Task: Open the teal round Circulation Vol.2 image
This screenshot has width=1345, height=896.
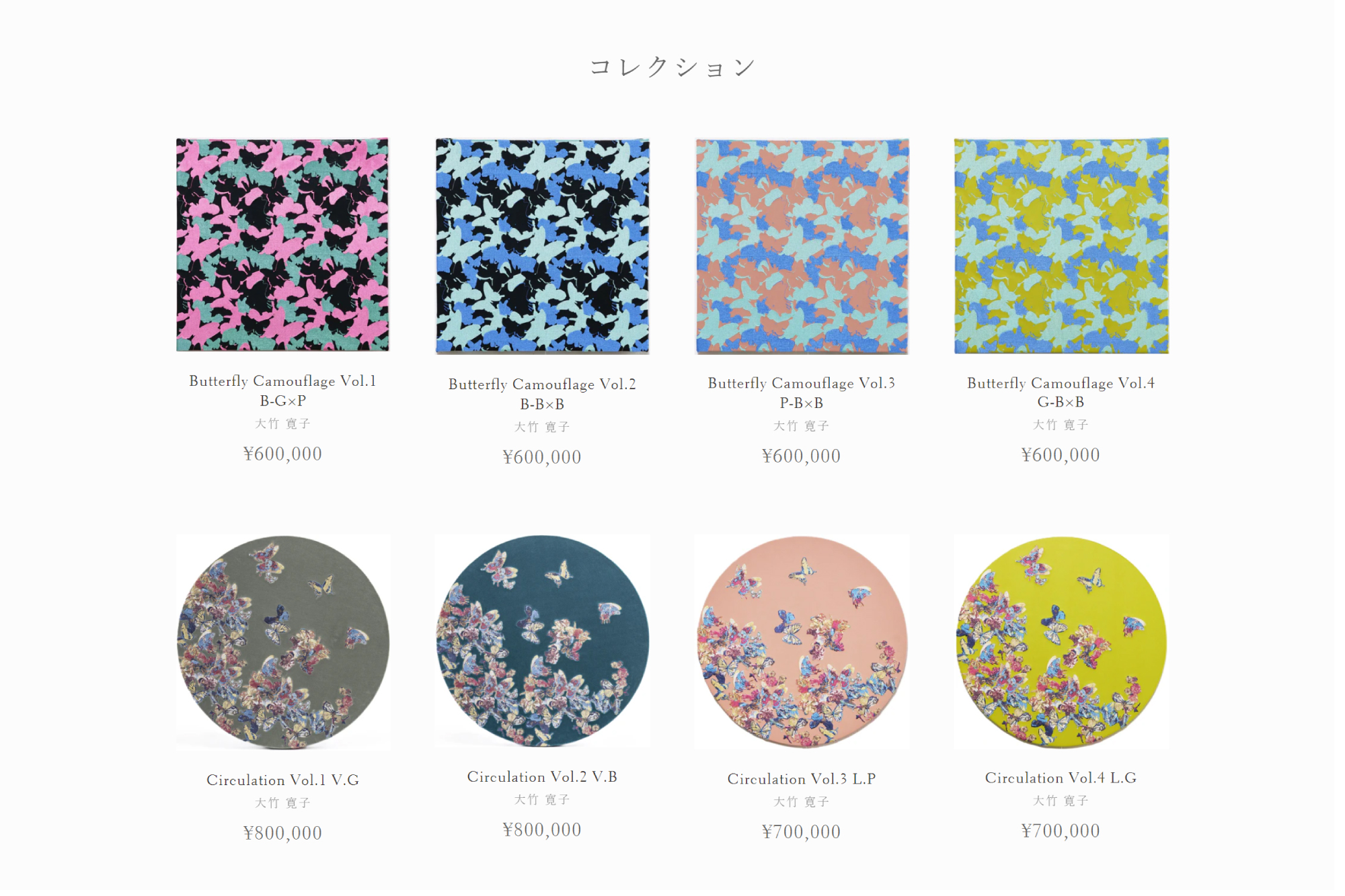Action: point(542,641)
